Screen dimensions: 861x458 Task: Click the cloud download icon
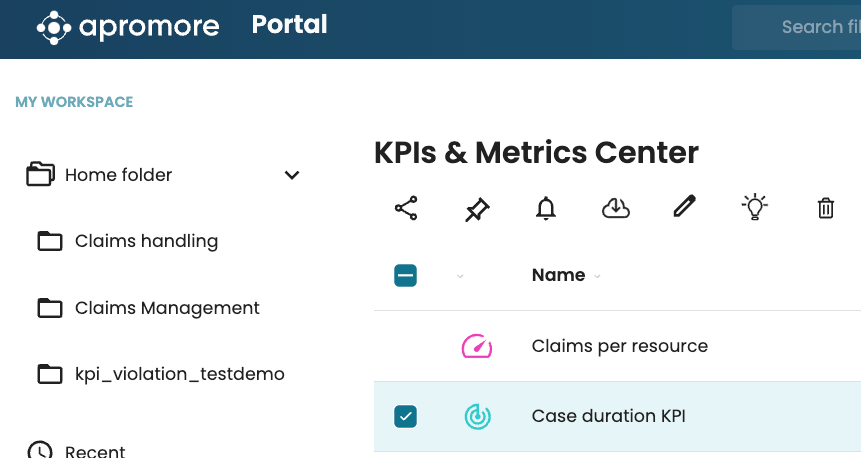(616, 208)
